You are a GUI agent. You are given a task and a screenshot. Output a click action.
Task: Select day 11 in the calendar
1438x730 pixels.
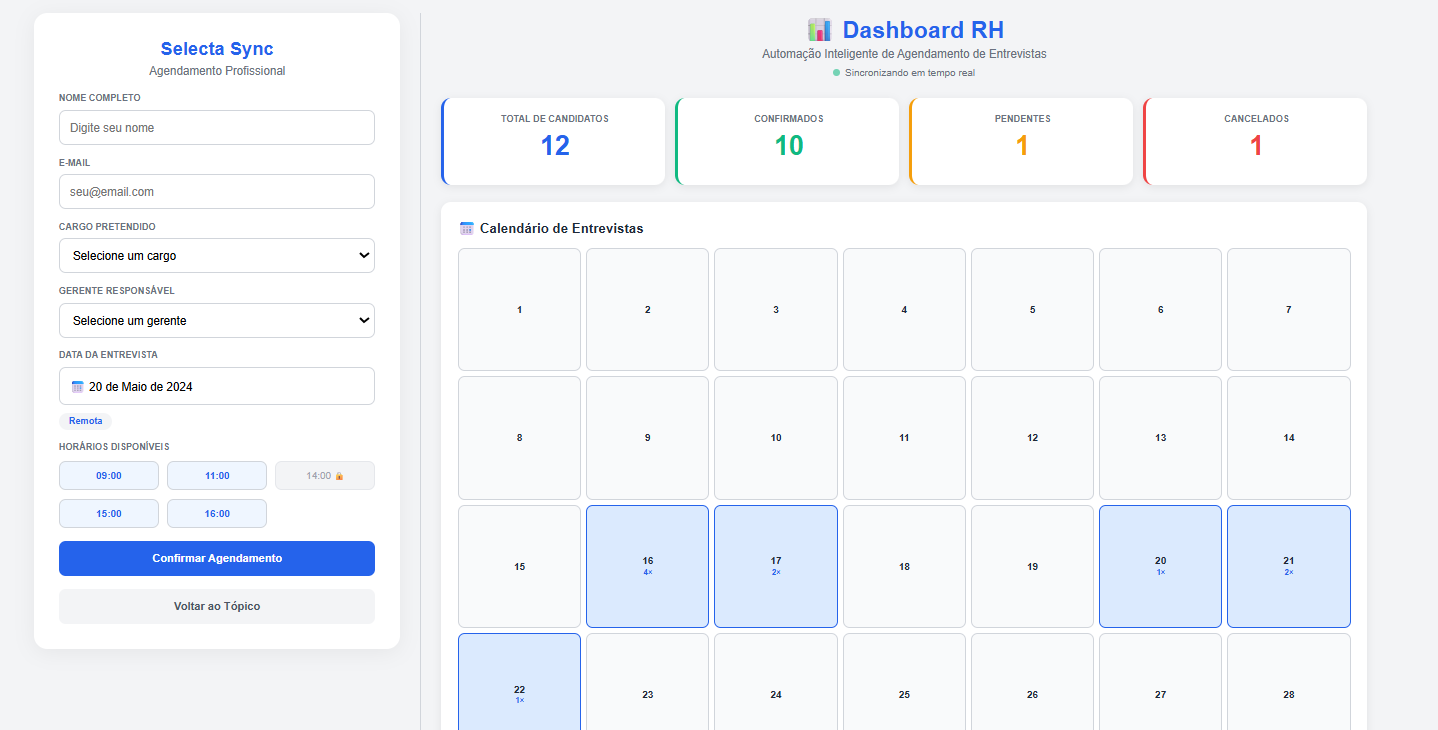click(x=904, y=438)
